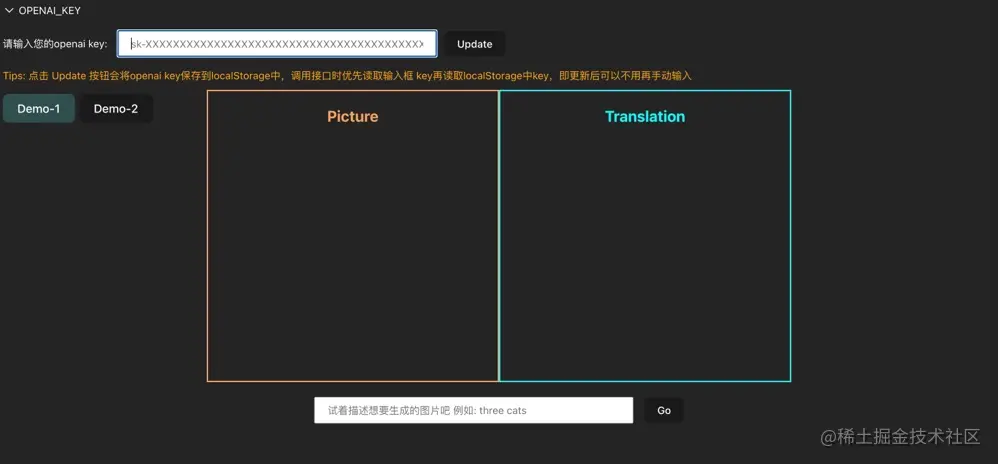Click the Translation panel heading
The image size is (998, 464).
coord(645,116)
